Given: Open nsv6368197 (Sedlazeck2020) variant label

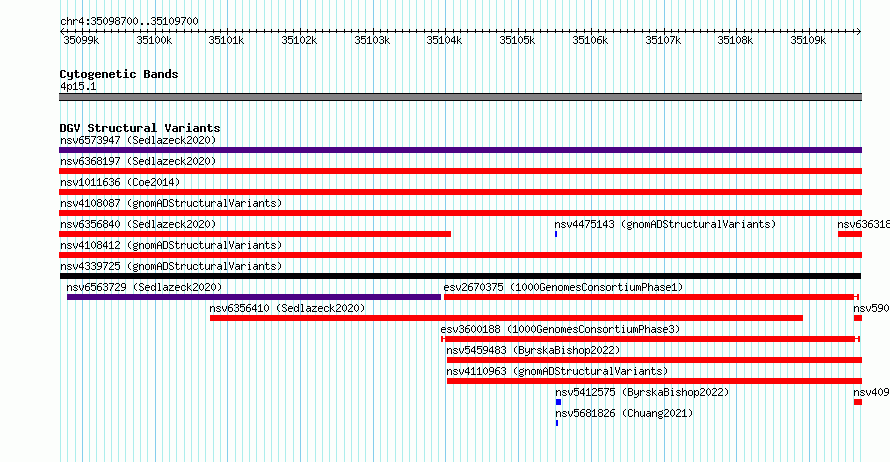Looking at the screenshot, I should coord(138,161).
